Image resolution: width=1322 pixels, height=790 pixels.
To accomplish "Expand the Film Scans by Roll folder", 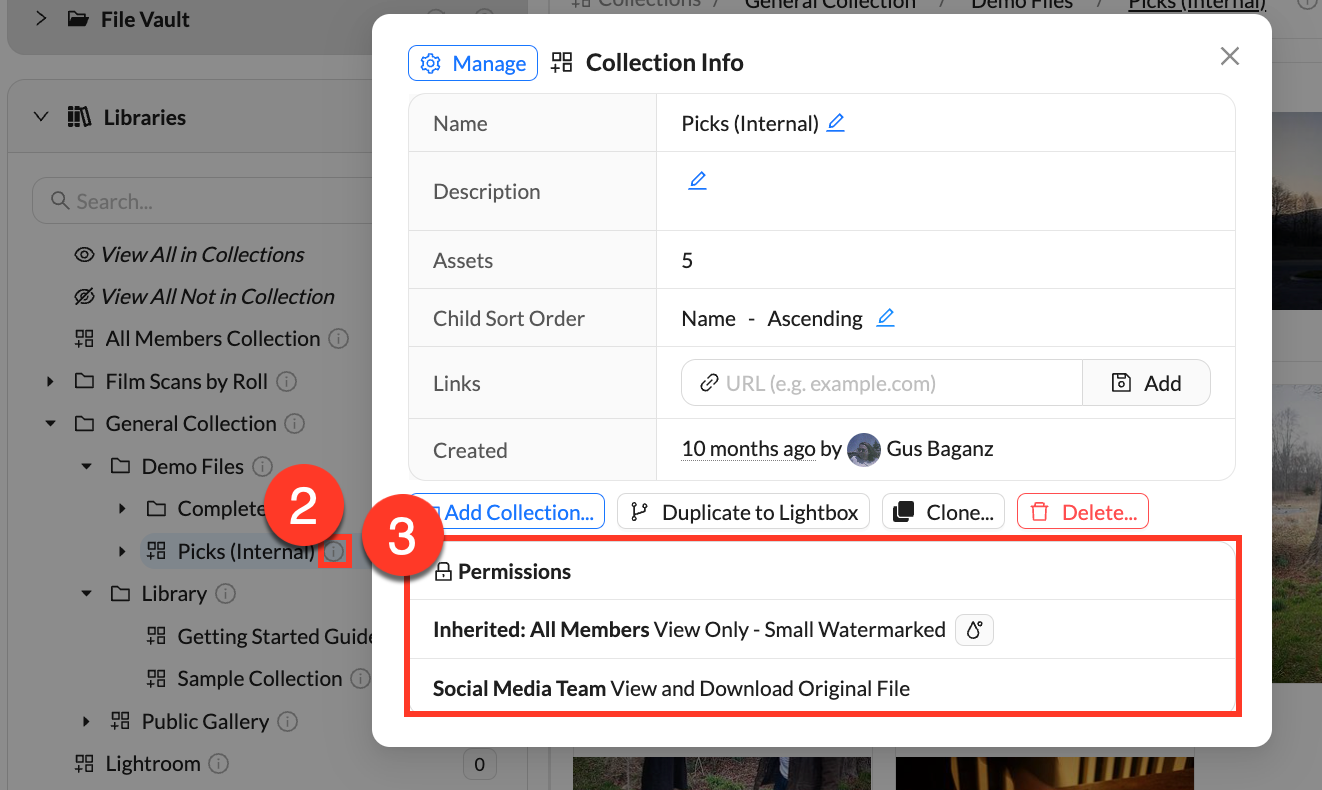I will [x=50, y=381].
